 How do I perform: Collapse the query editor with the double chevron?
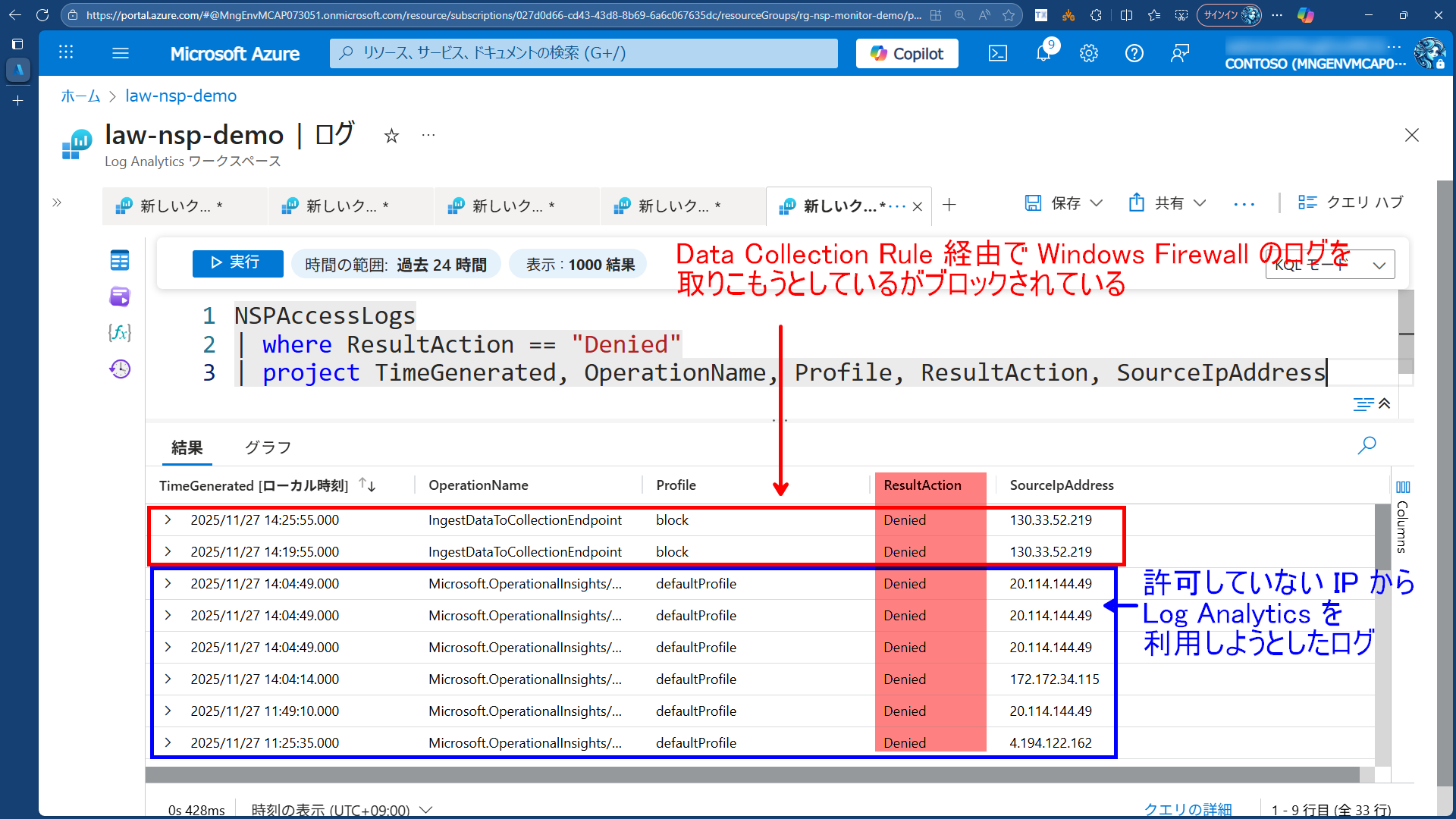coord(1385,403)
